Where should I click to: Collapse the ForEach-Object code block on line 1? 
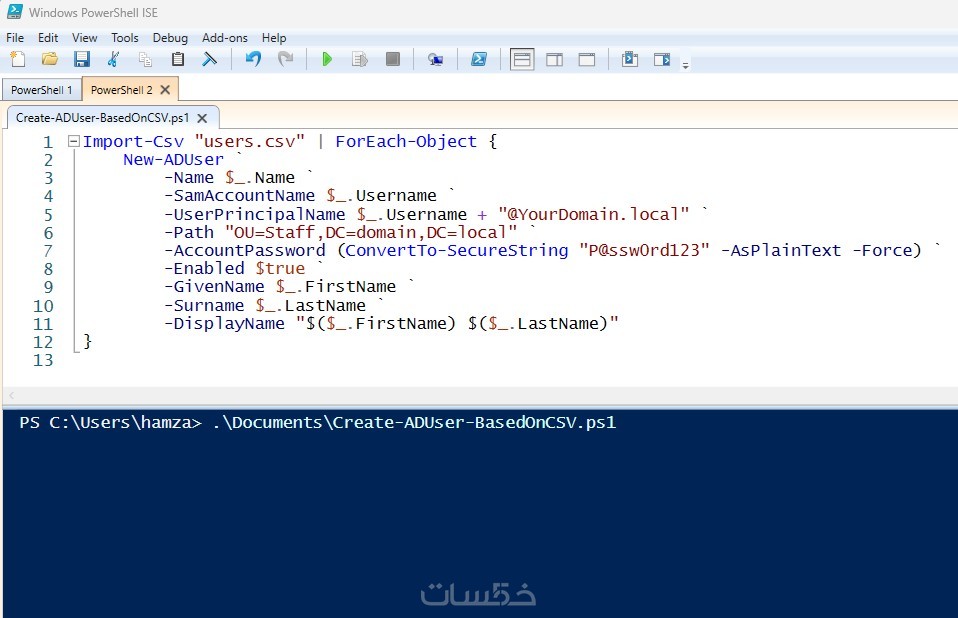(74, 142)
